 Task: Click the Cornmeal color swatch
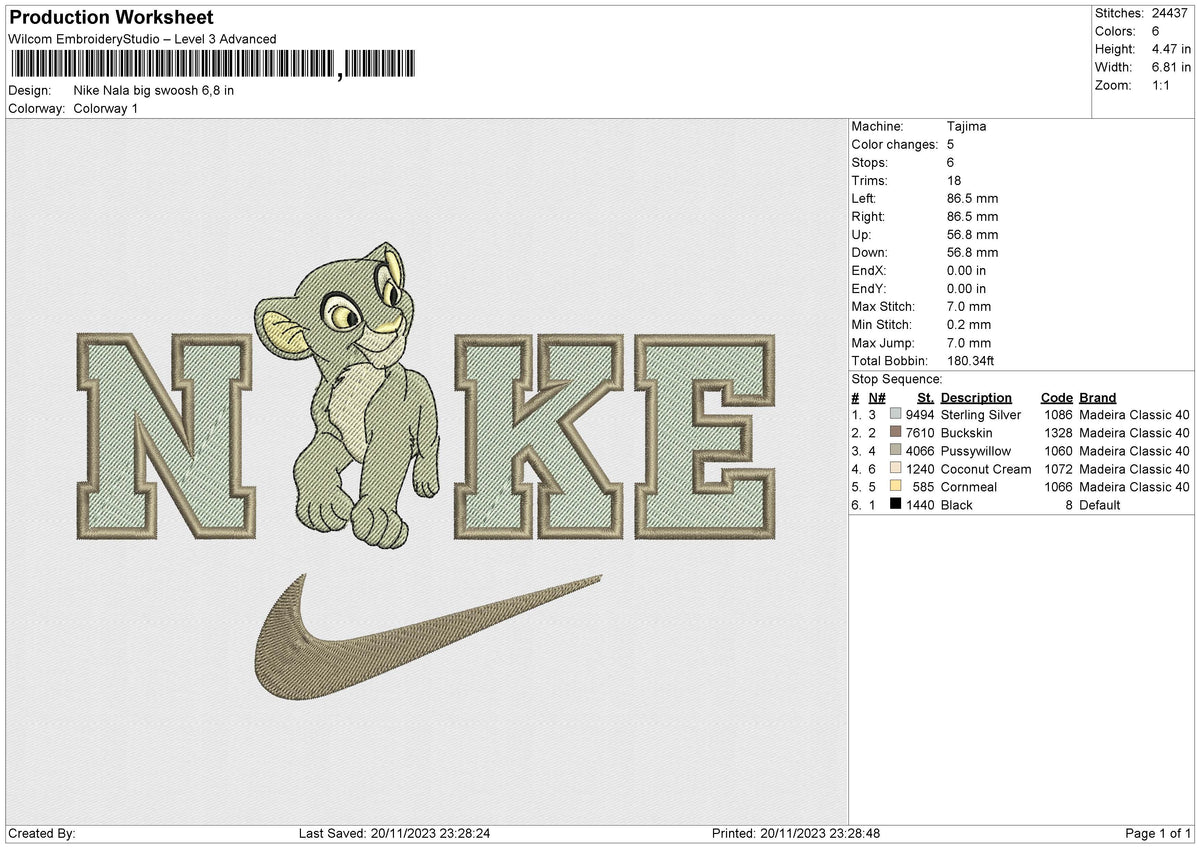coord(896,487)
